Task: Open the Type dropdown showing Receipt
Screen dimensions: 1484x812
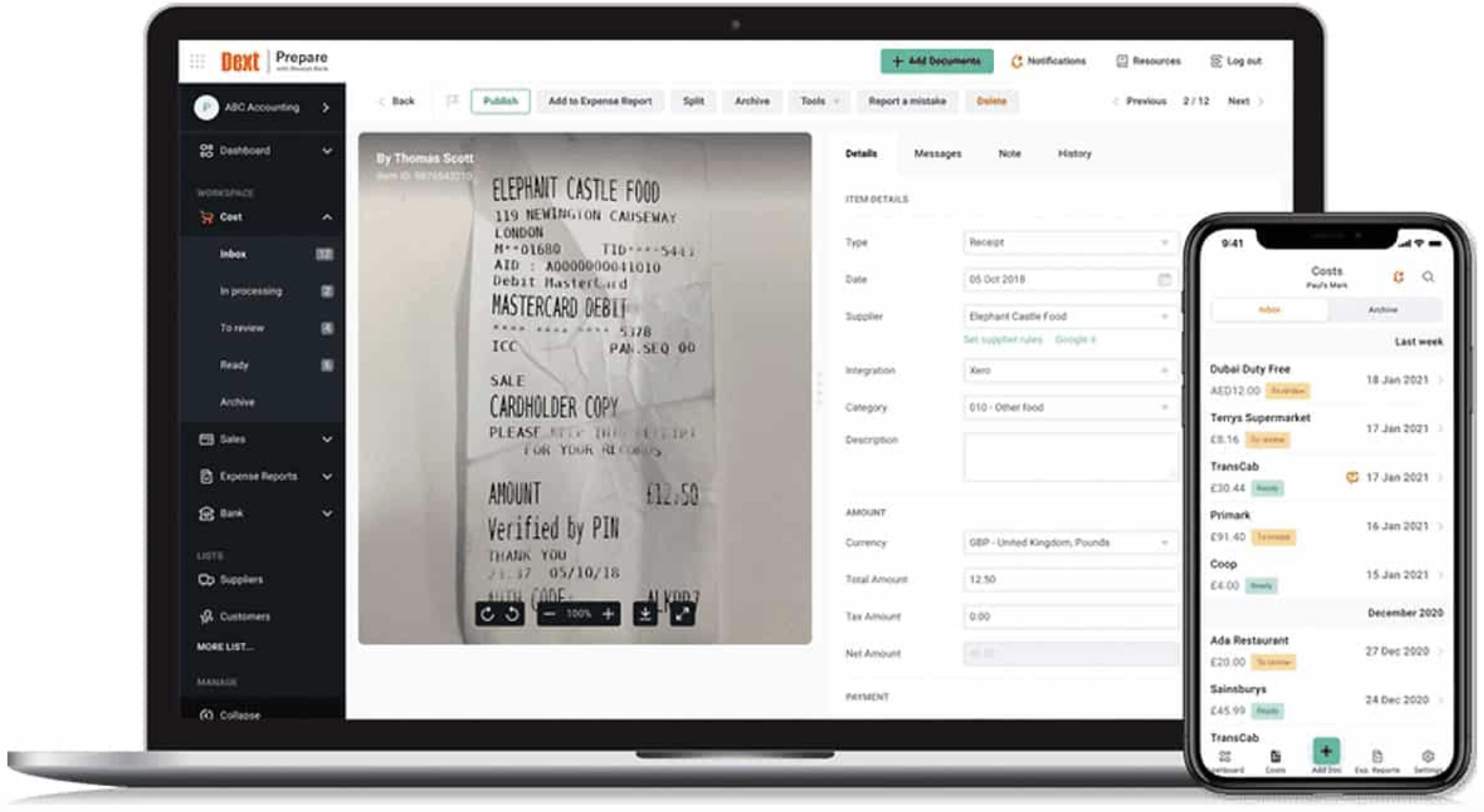Action: pyautogui.click(x=1069, y=243)
